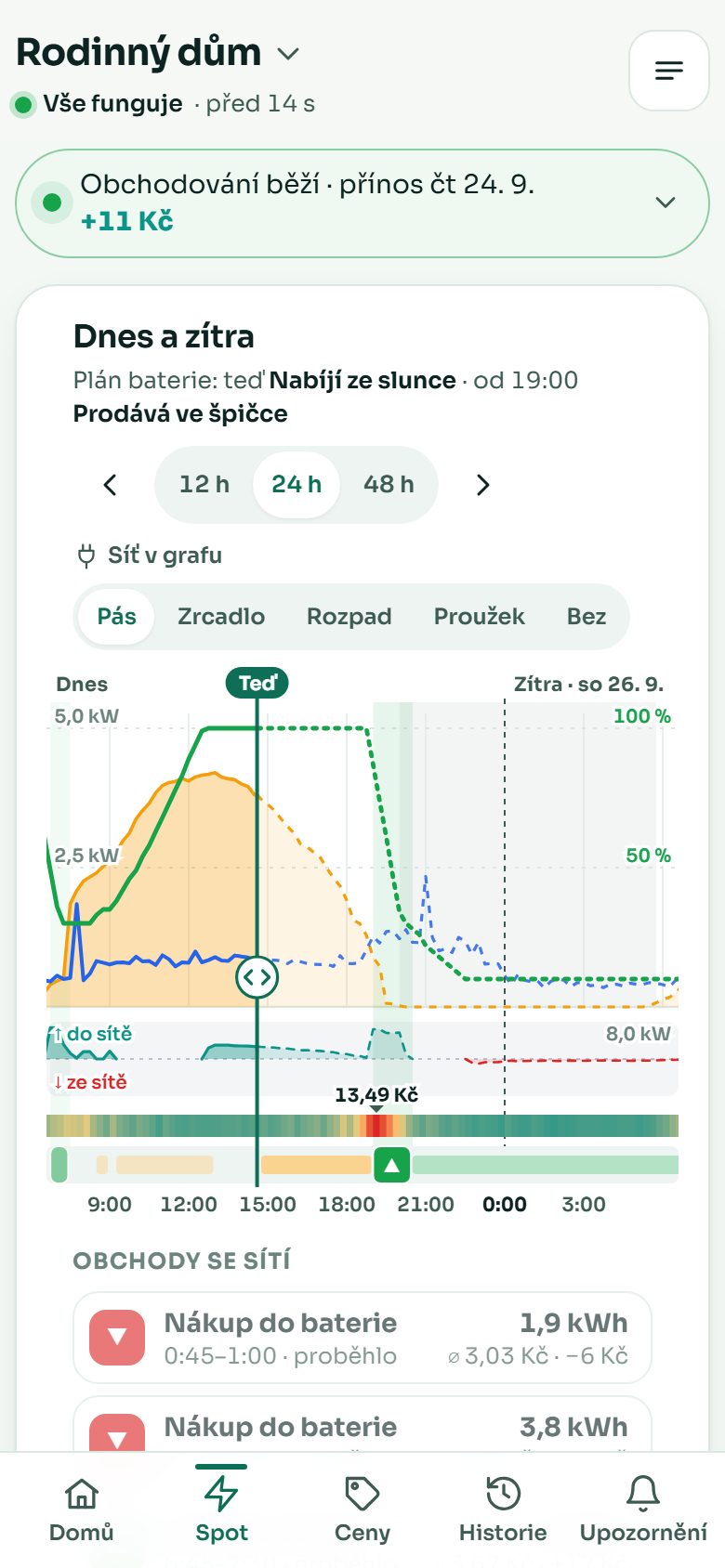Screen dimensions: 725x1568
Task: Go to next time range arrow
Action: tap(482, 485)
